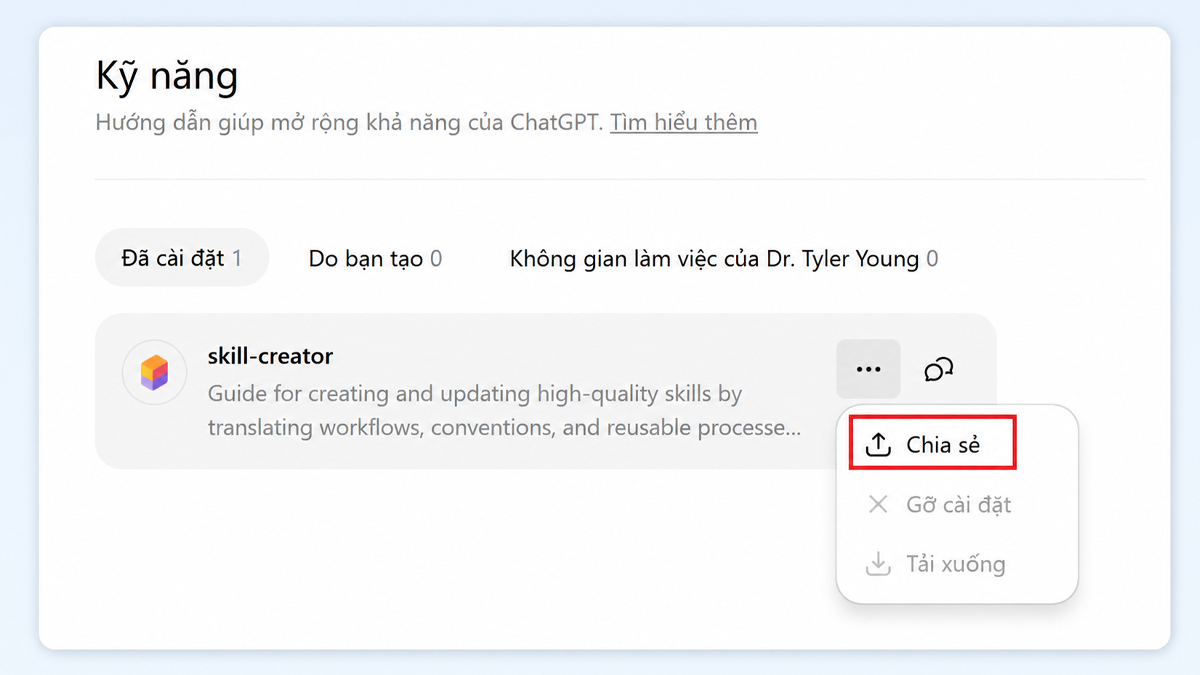Choose Gỡ cài đặt from the menu
1200x675 pixels.
(x=957, y=504)
